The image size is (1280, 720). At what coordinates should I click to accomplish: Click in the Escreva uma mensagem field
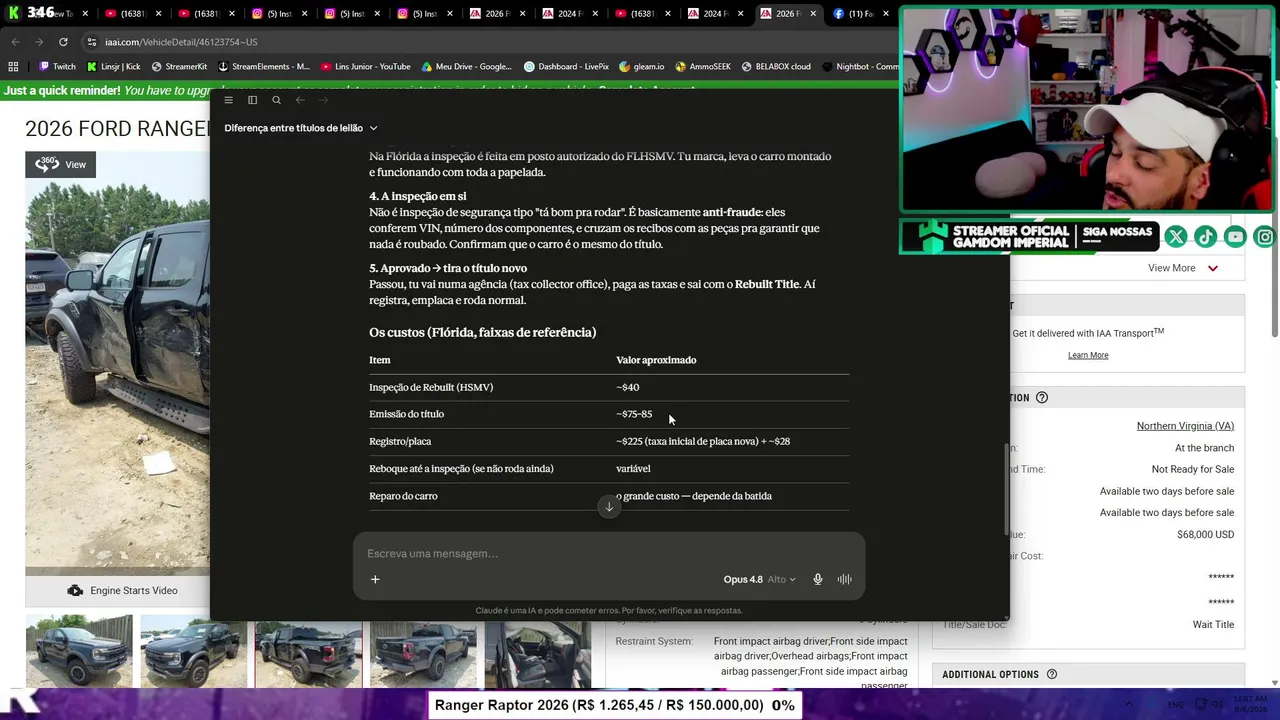609,554
